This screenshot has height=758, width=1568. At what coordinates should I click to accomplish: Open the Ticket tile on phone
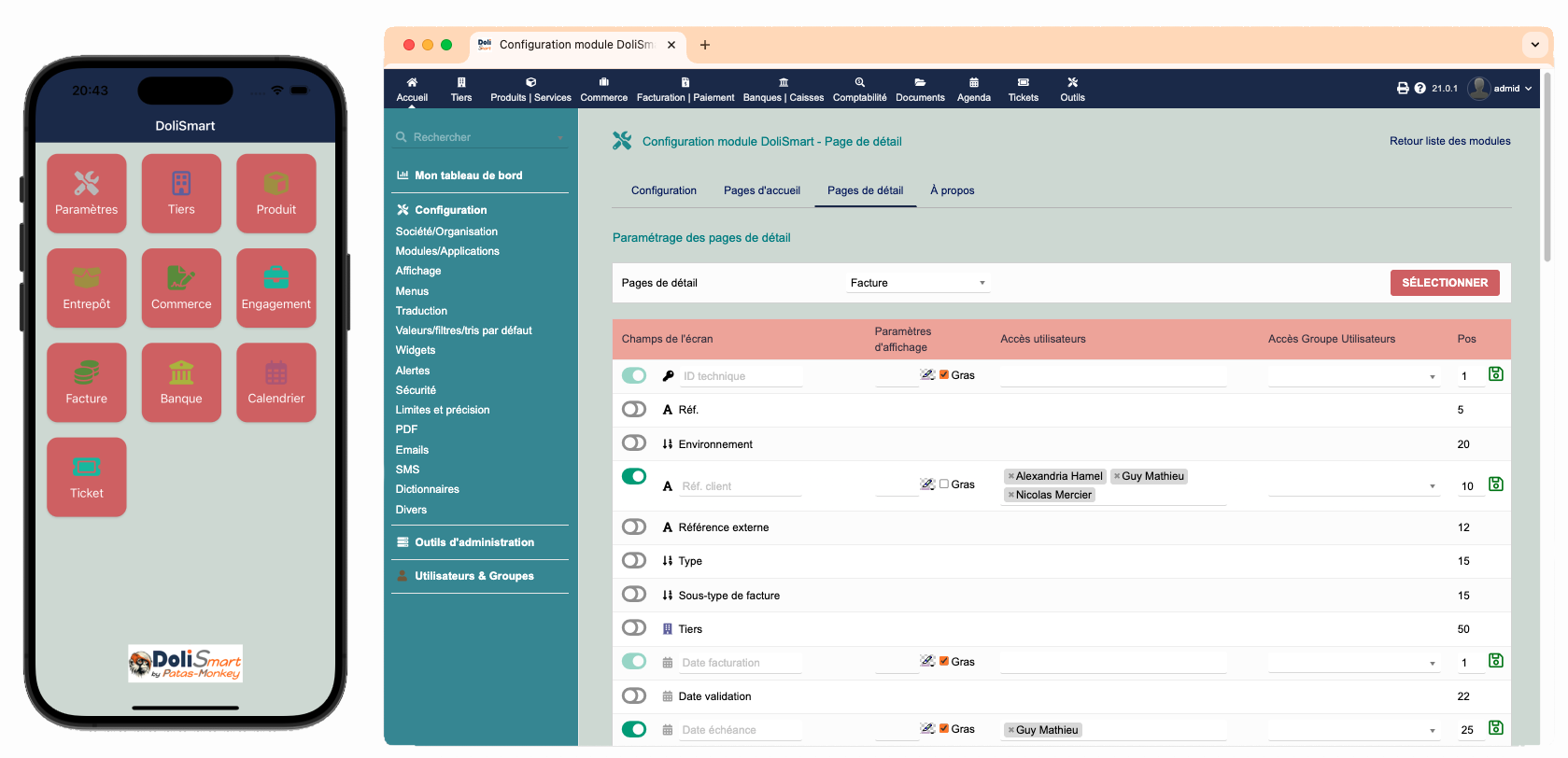(87, 477)
